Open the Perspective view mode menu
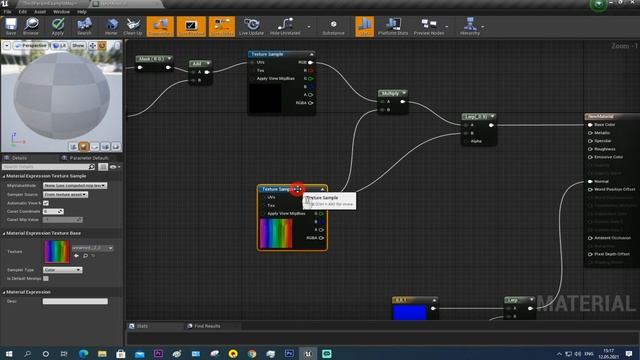This screenshot has height=360, width=640. [x=31, y=46]
